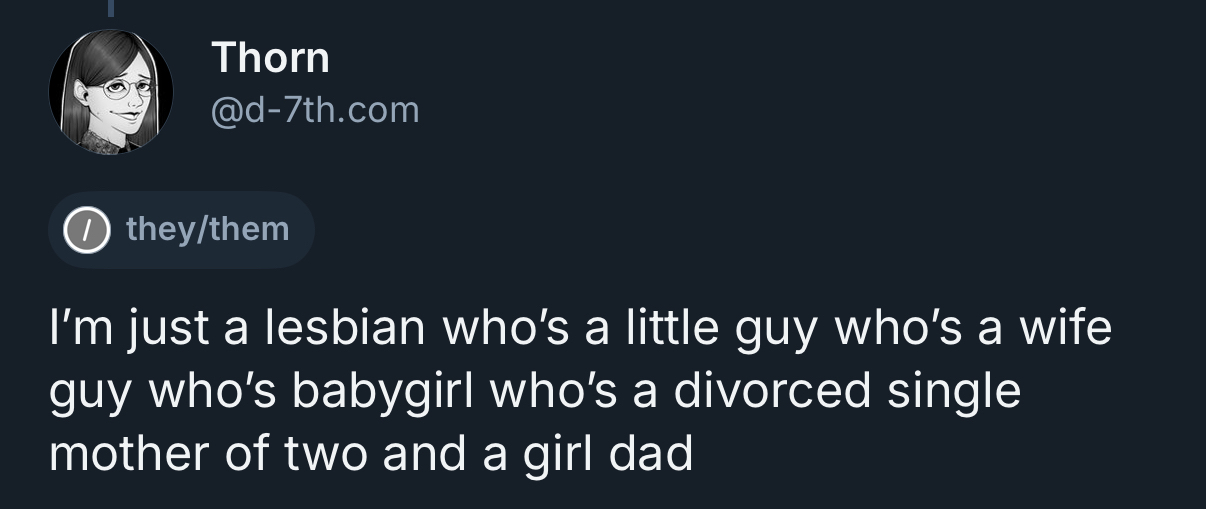Open the @d-7th.com handle link
Screen dimensions: 1206x509
[x=315, y=109]
